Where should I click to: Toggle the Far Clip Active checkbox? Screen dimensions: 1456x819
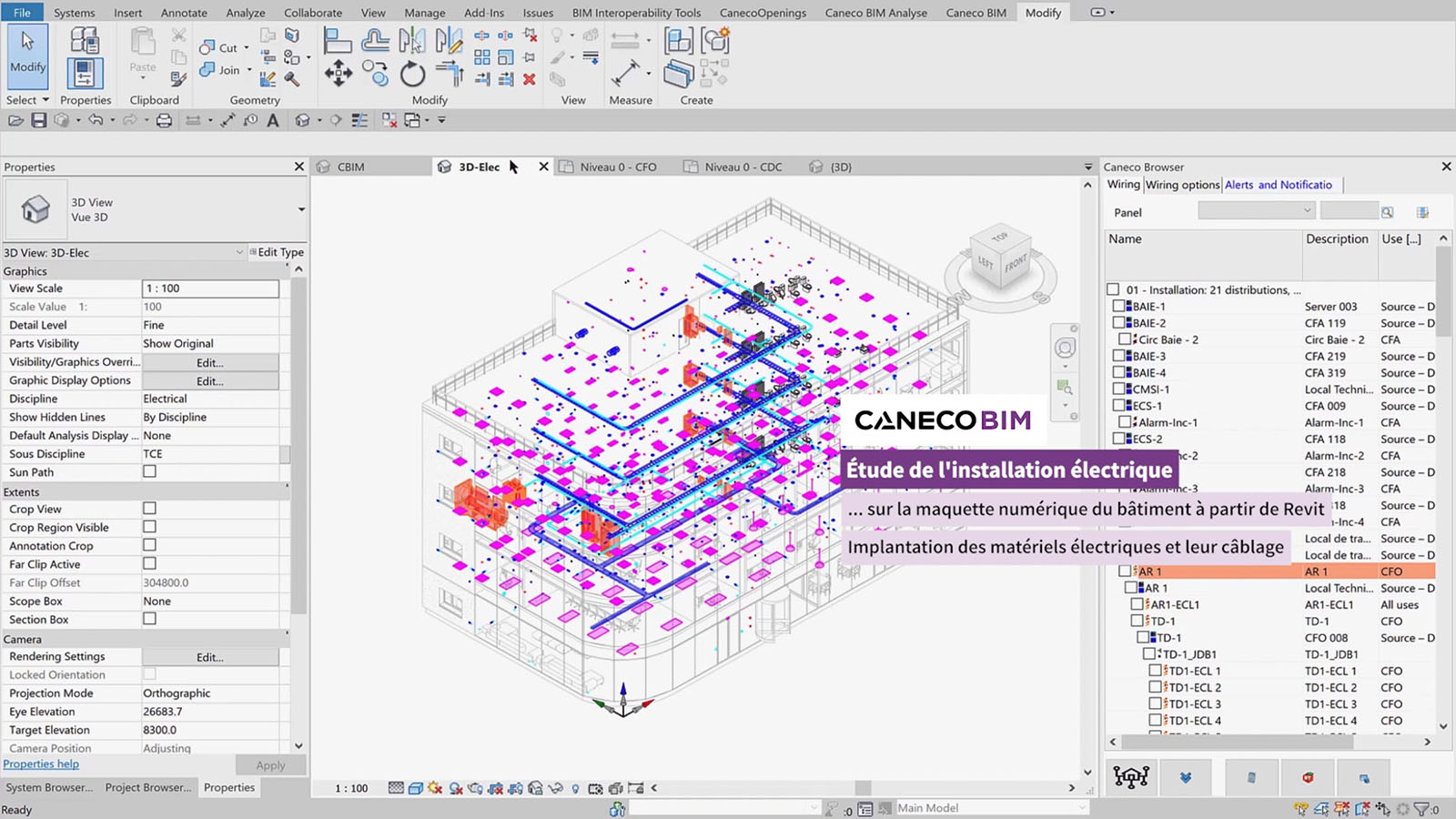[149, 564]
